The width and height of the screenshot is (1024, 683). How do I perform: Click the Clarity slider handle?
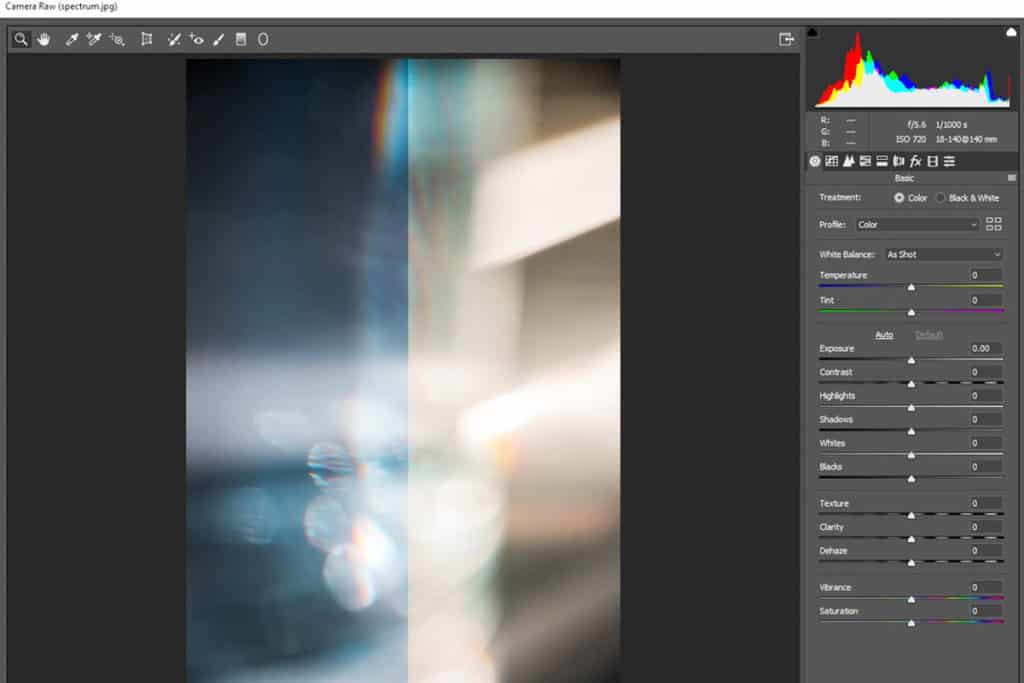pos(912,539)
